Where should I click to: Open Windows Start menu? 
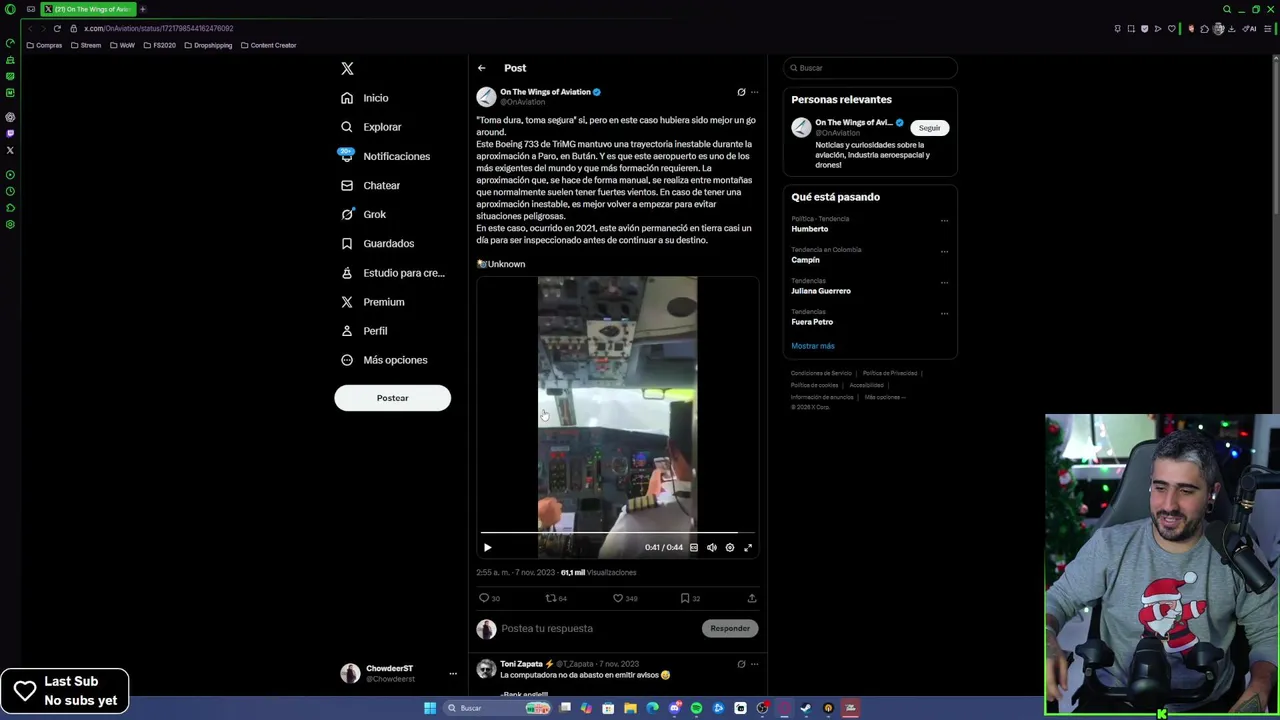pos(430,708)
